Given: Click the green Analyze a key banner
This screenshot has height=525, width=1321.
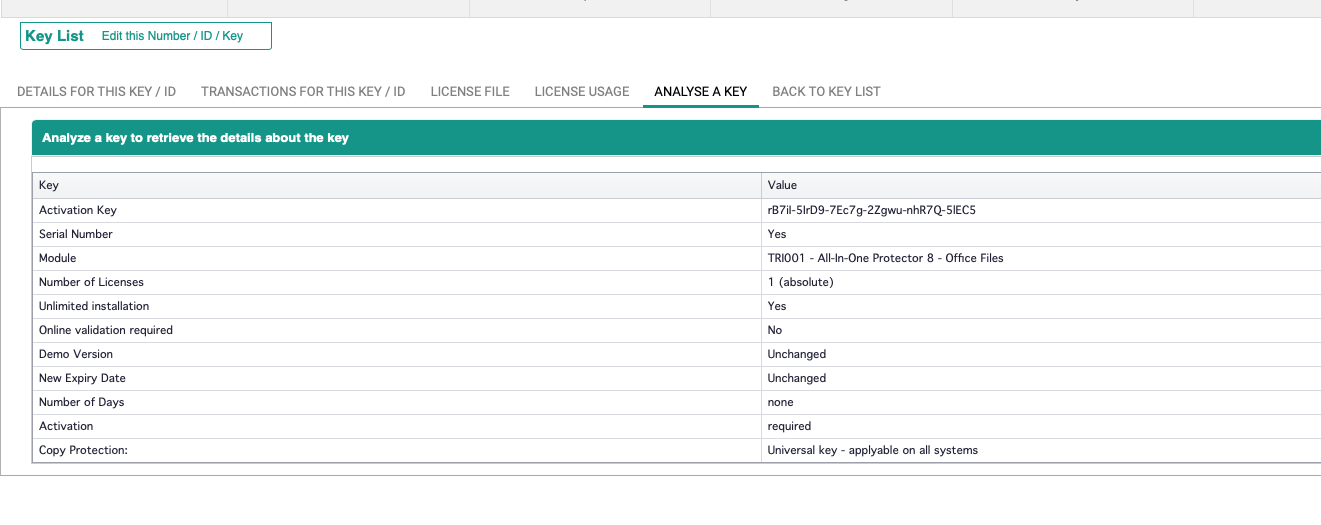Looking at the screenshot, I should tap(676, 138).
